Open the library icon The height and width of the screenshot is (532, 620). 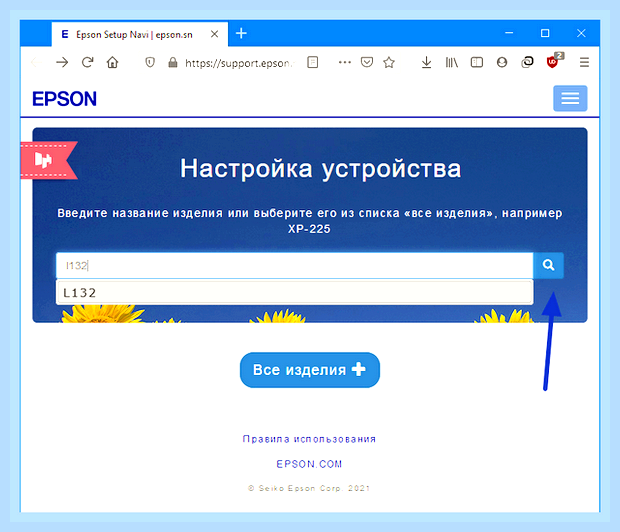click(452, 62)
